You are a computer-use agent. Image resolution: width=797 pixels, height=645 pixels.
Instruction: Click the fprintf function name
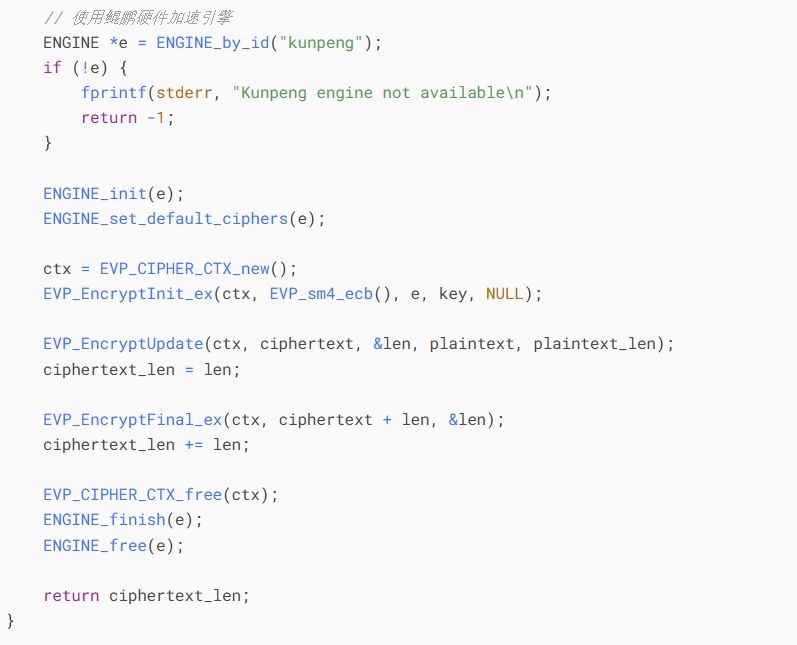click(114, 93)
